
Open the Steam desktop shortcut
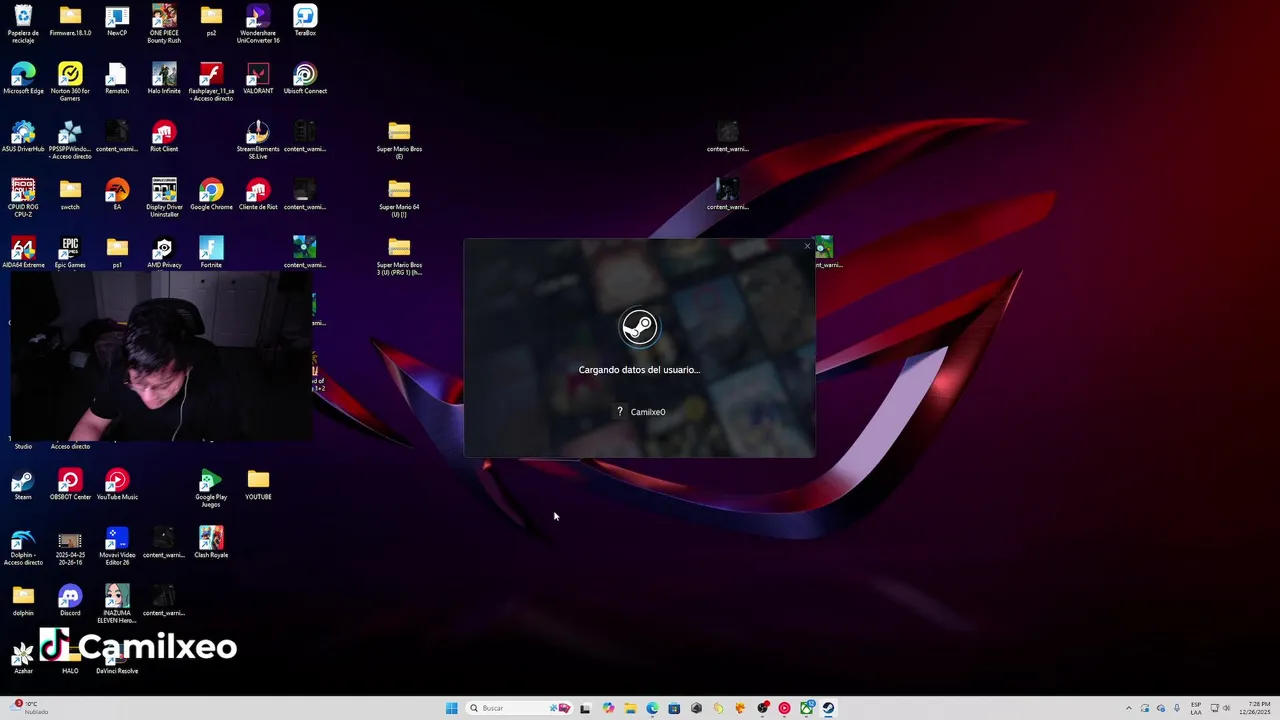coord(23,486)
